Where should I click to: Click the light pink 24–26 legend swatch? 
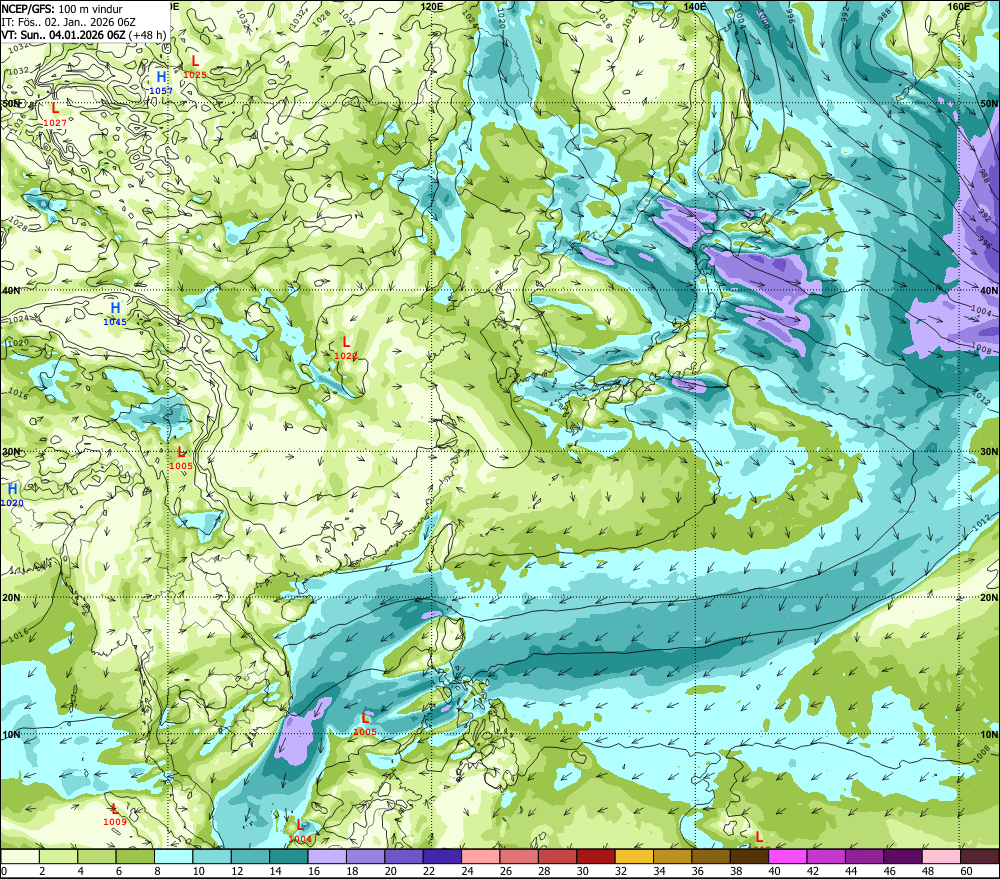point(480,856)
